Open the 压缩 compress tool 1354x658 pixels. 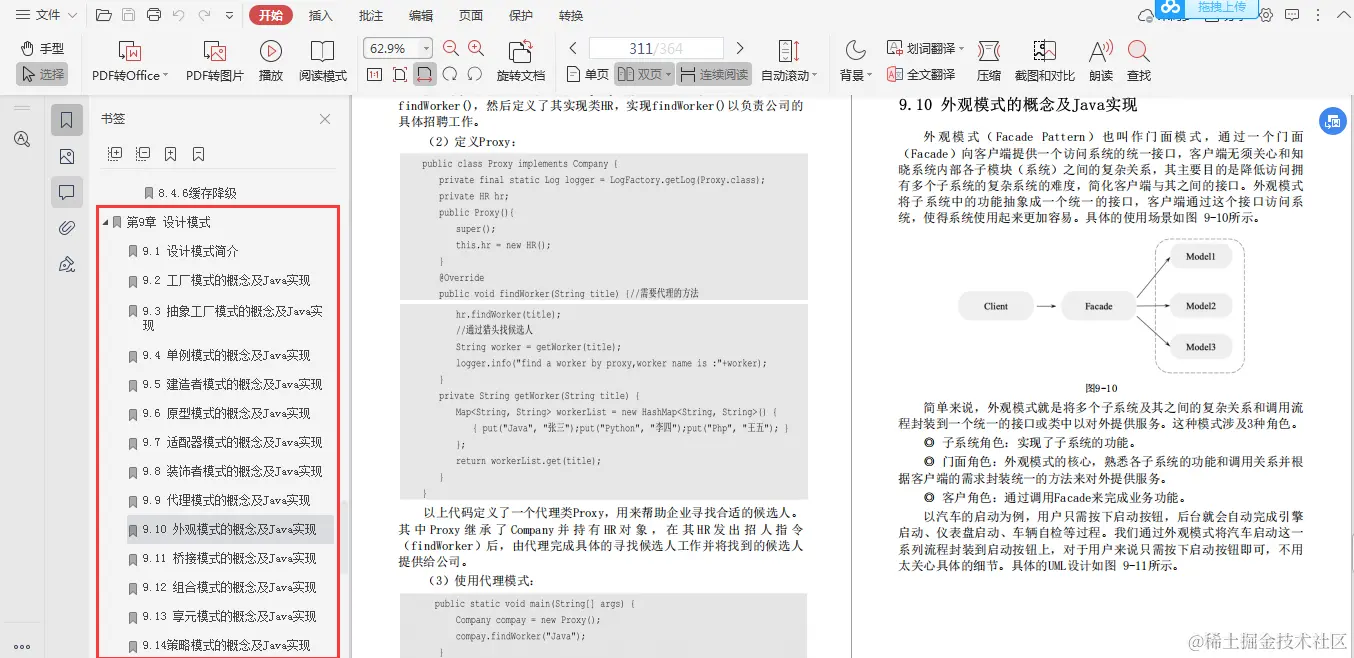[988, 60]
